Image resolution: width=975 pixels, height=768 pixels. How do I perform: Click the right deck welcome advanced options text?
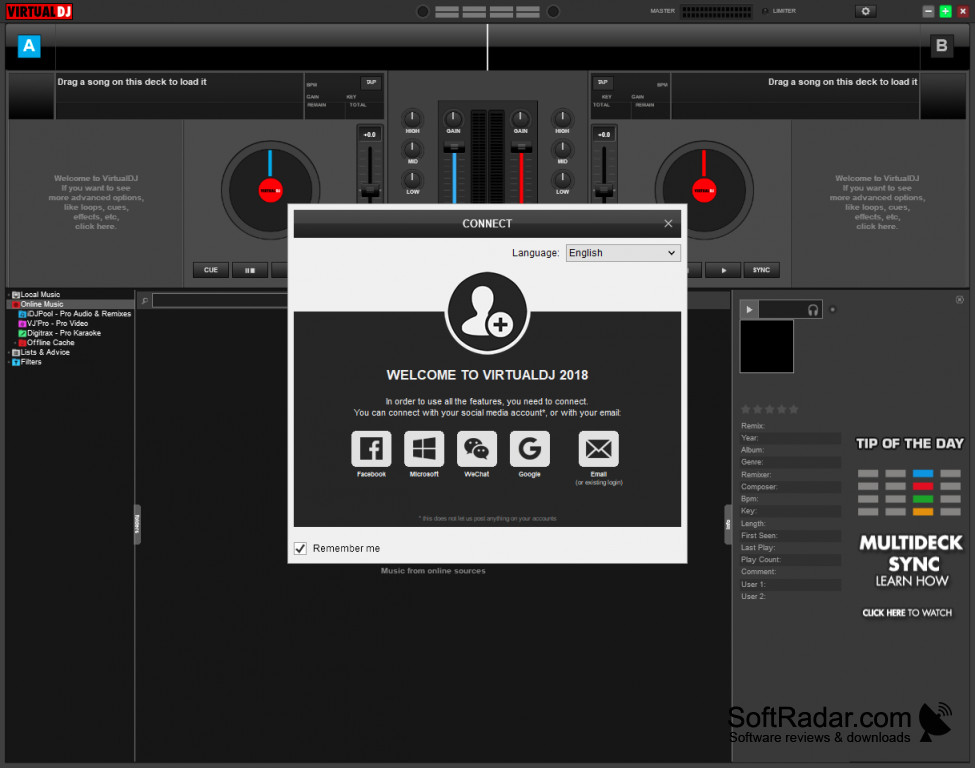(x=877, y=202)
